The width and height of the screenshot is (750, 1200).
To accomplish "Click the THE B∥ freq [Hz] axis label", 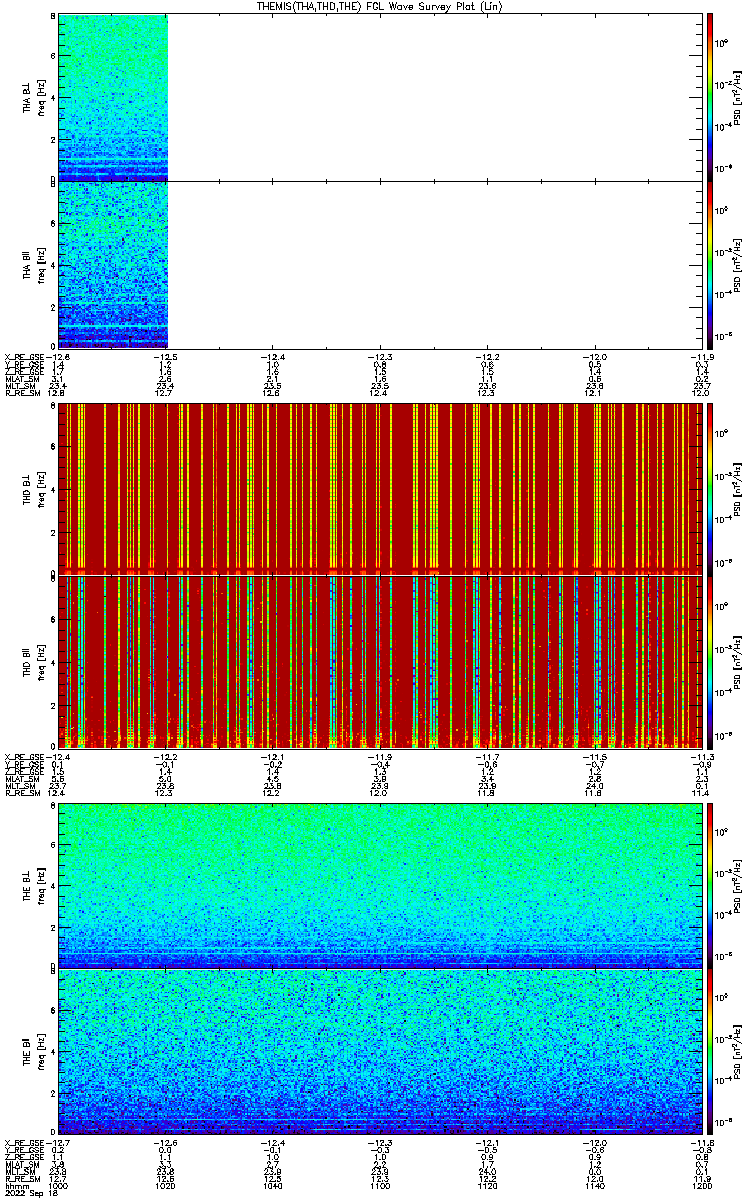I will pyautogui.click(x=35, y=1052).
